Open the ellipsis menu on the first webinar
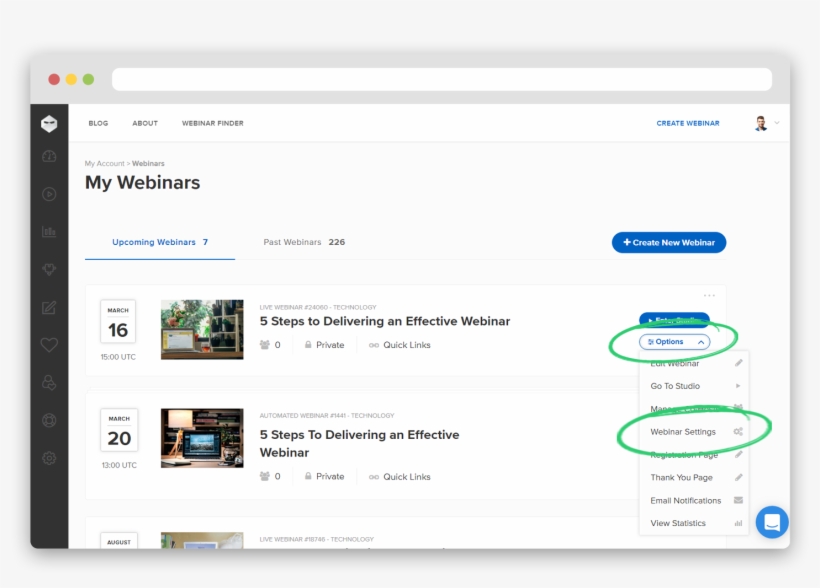 tap(710, 294)
